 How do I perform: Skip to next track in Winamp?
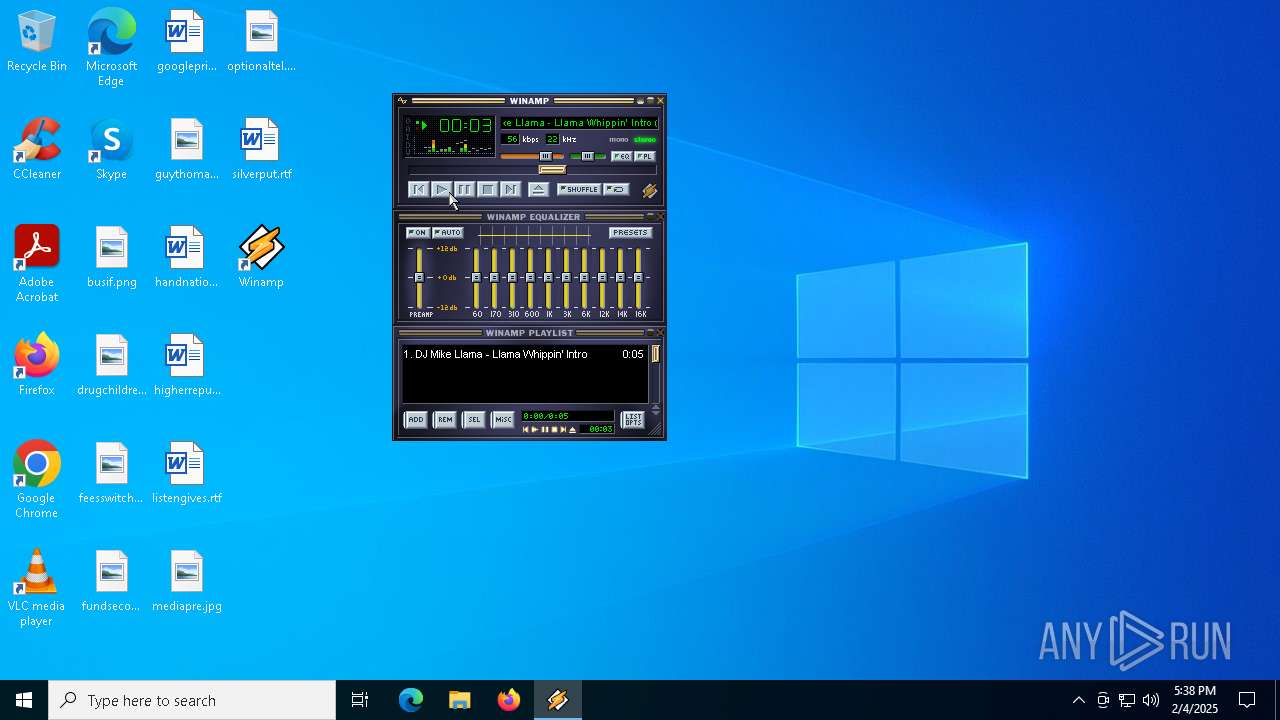tap(511, 189)
